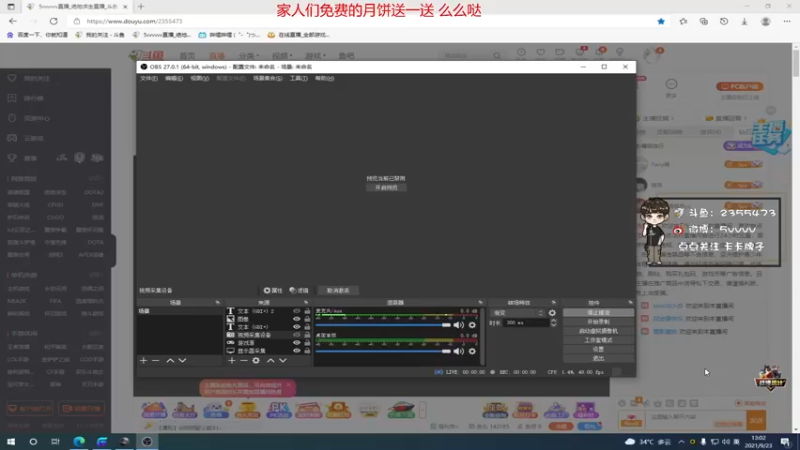Click 退出 to exit OBS
This screenshot has height=450, width=800.
pyautogui.click(x=598, y=359)
